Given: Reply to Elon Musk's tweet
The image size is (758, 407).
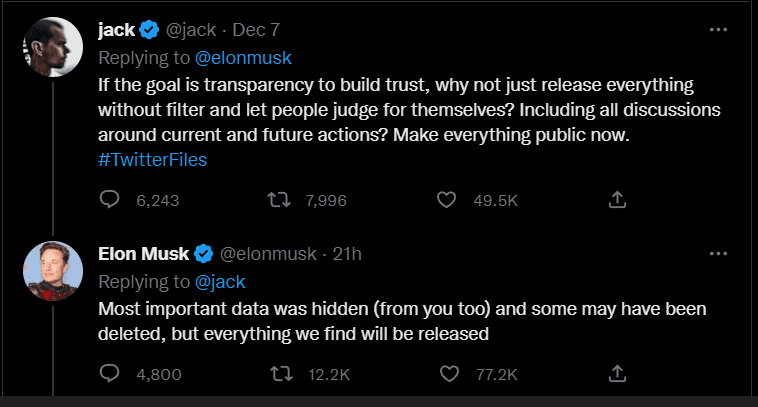Looking at the screenshot, I should [111, 374].
